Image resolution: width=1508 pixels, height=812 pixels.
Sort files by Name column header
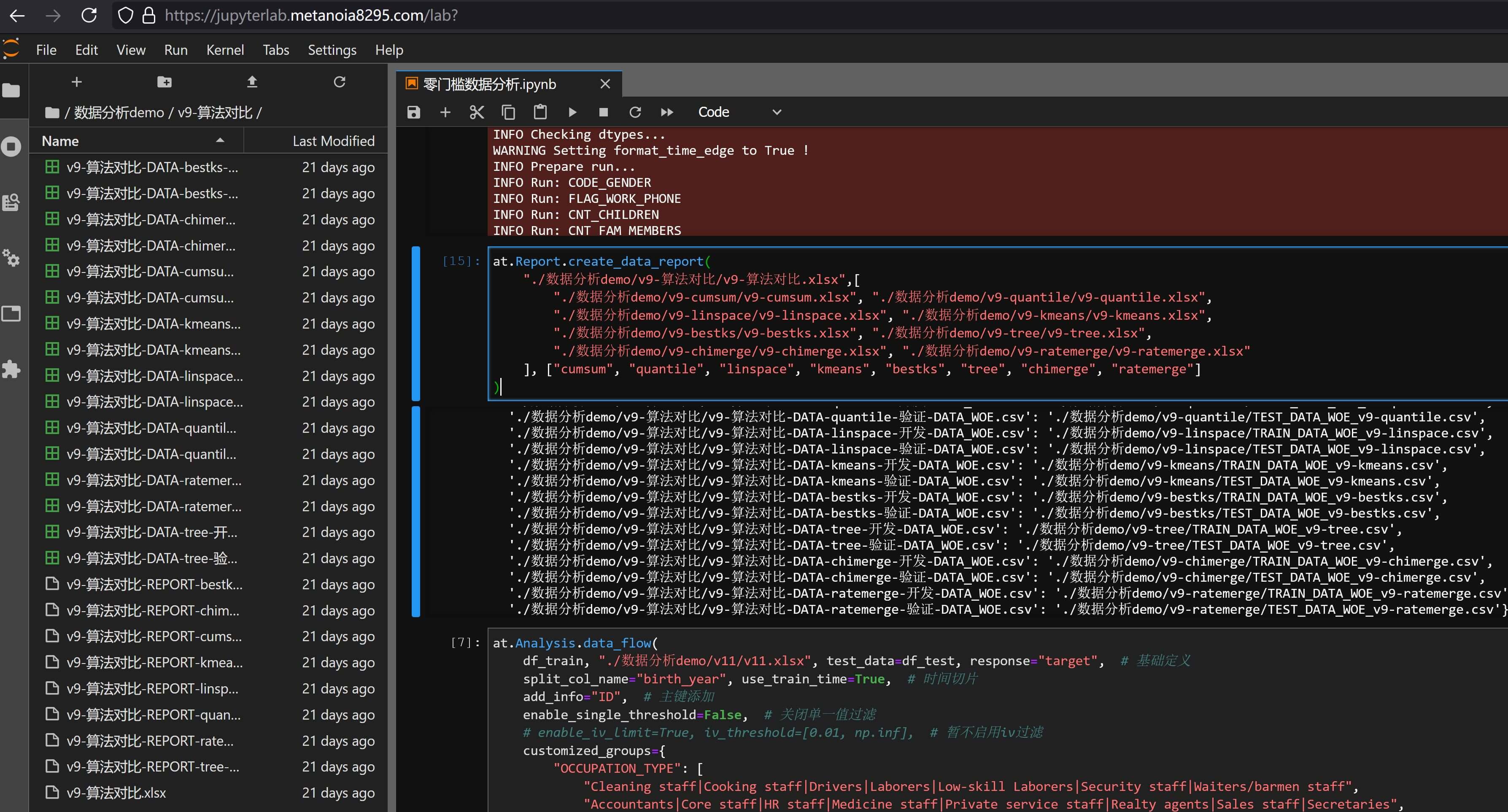pos(60,141)
